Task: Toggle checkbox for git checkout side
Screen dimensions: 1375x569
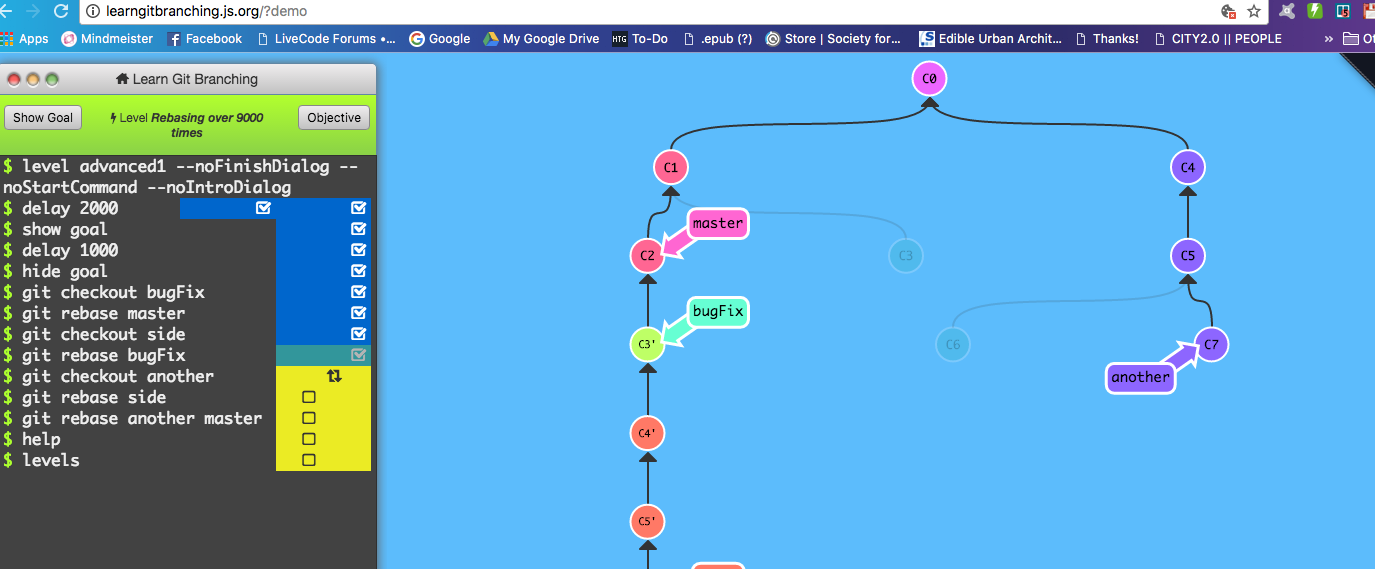Action: click(359, 334)
